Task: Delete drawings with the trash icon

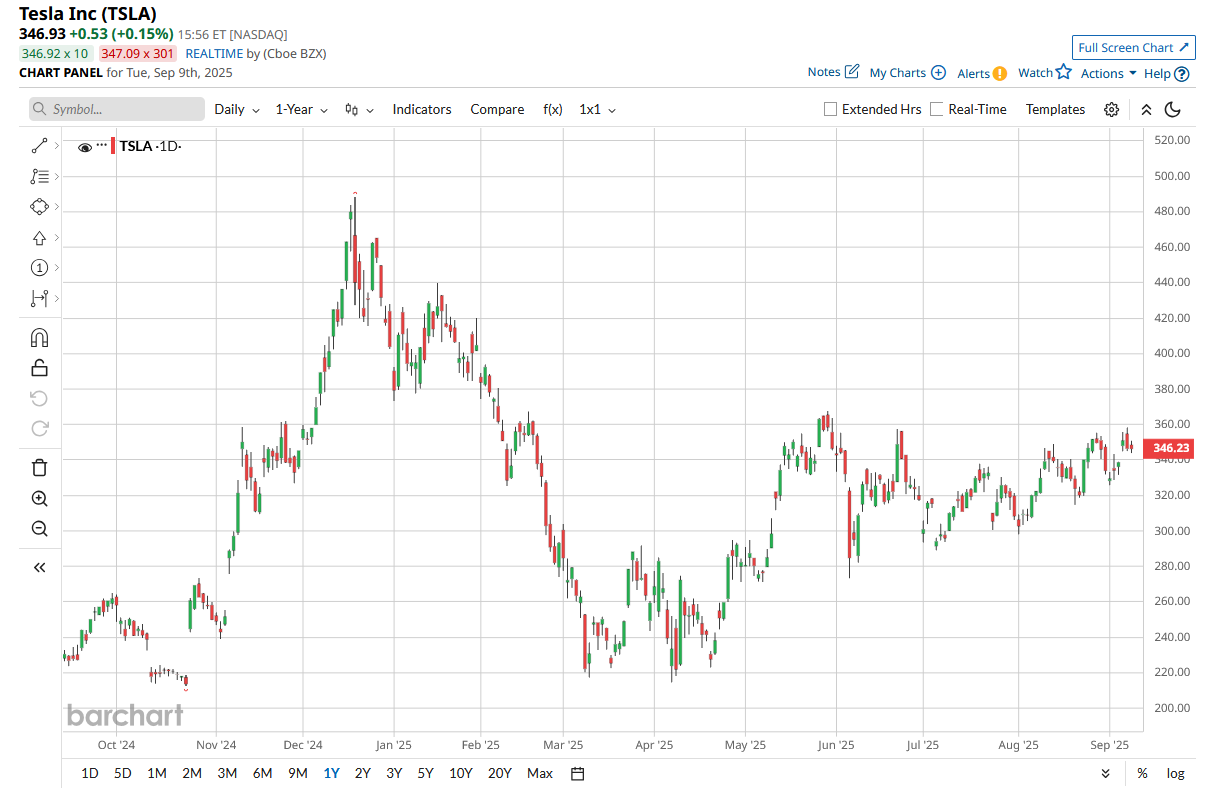Action: click(39, 467)
